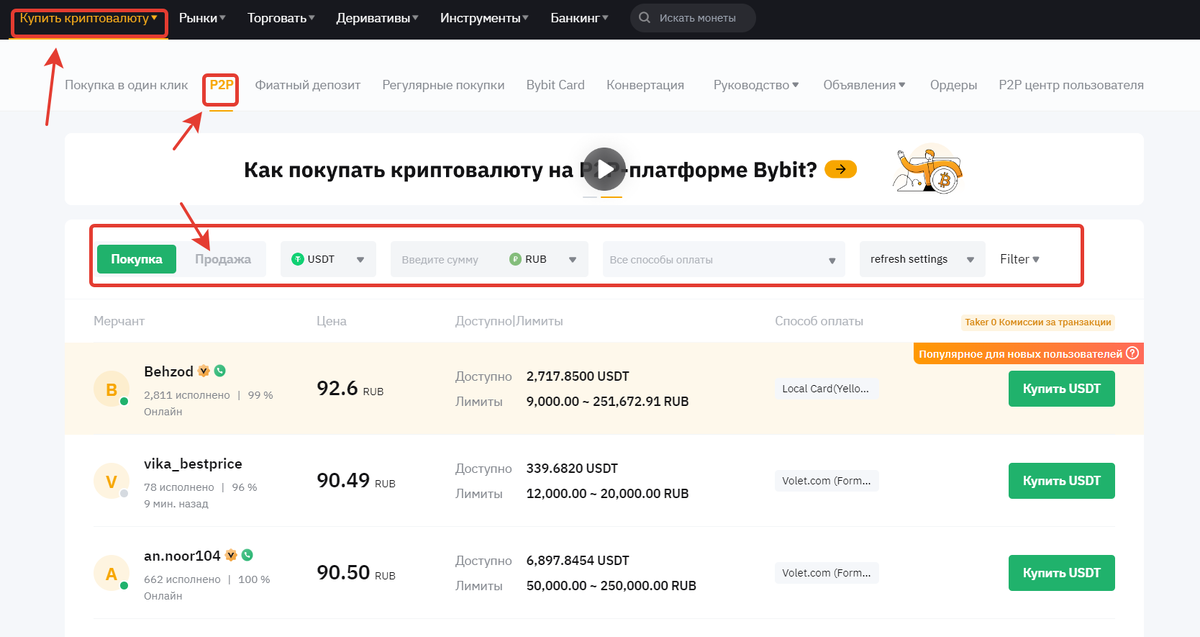Click Behzod's avatar icon
The height and width of the screenshot is (637, 1200).
pos(111,389)
